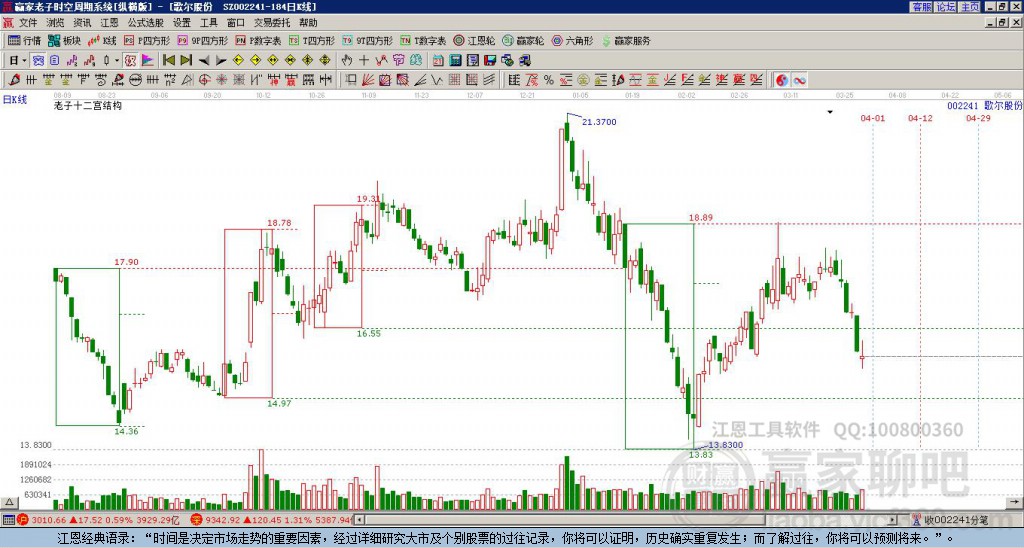Open the 文件 menu
1024x548 pixels.
pos(28,23)
